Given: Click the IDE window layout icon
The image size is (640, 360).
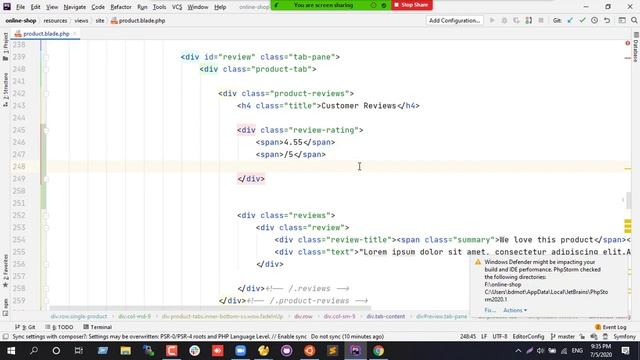Looking at the screenshot, I should click(x=622, y=20).
